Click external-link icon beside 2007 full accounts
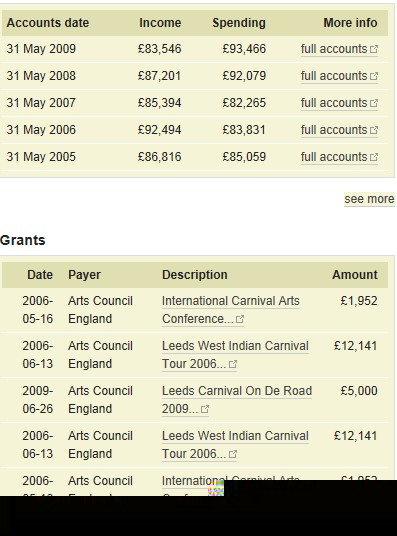Viewport: 397px width, 536px height. [x=374, y=103]
